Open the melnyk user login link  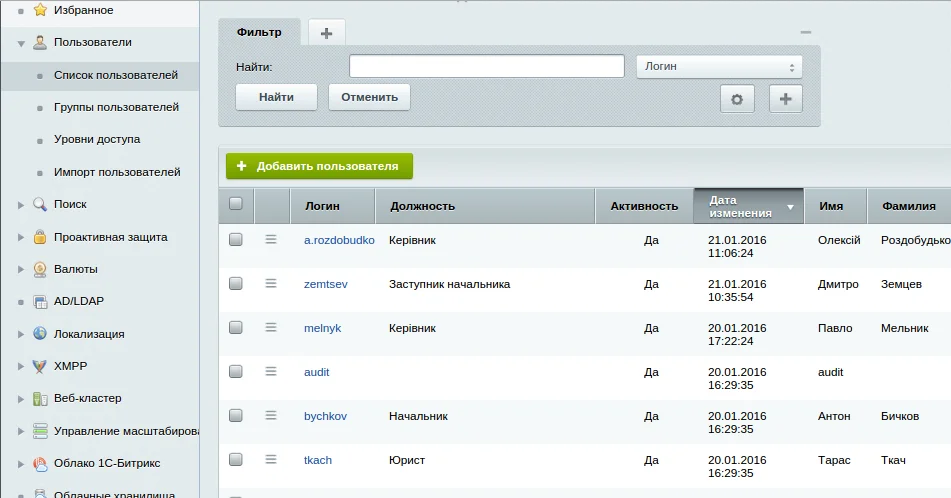point(322,328)
